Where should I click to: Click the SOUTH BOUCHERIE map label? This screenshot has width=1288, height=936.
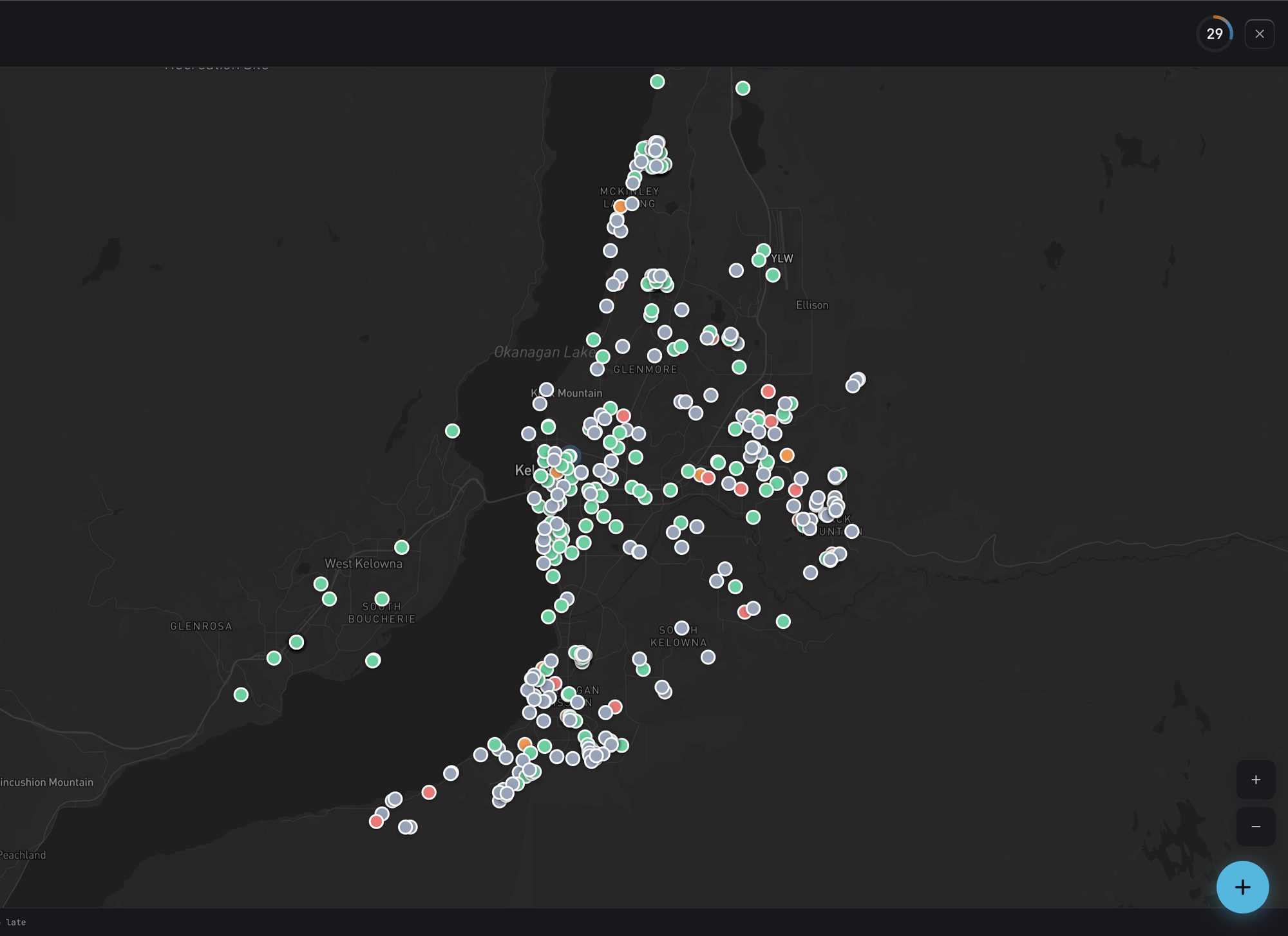click(x=382, y=613)
